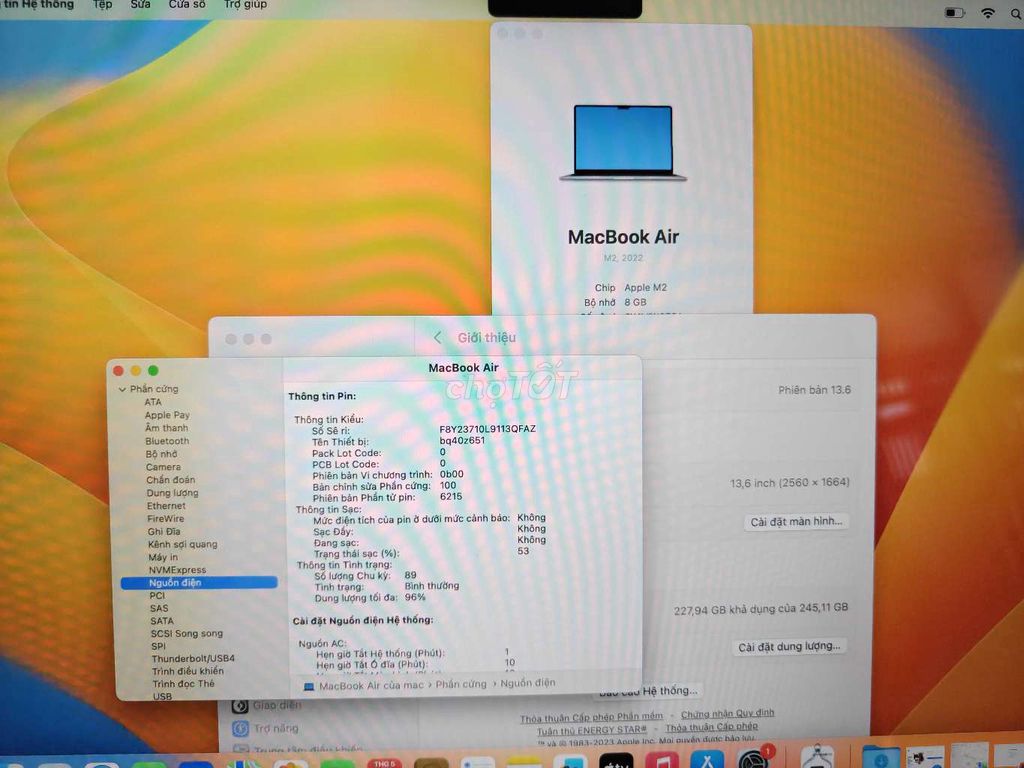Click 'Nguồn điện' in the path bar
This screenshot has height=768, width=1024.
pos(528,682)
